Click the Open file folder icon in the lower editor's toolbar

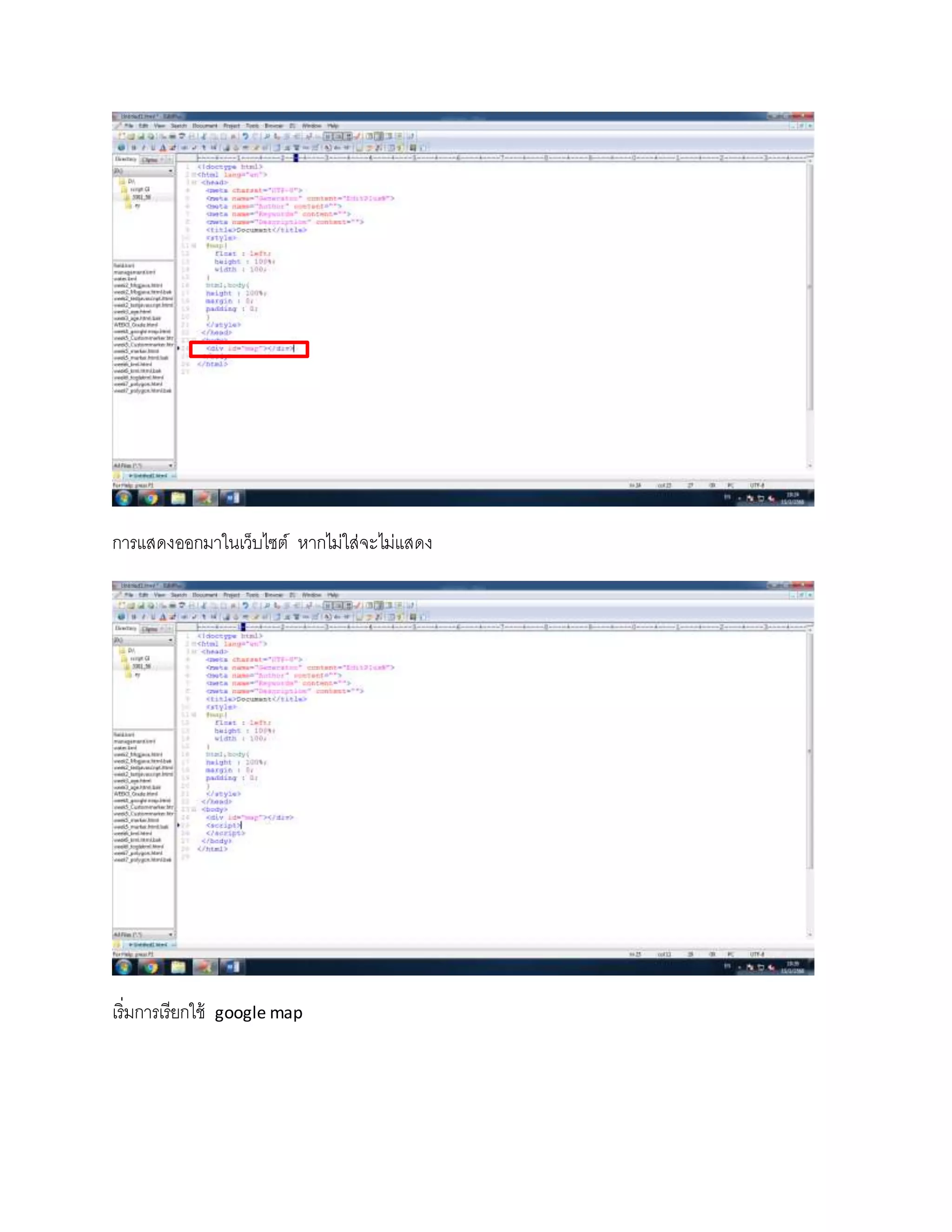tap(130, 605)
